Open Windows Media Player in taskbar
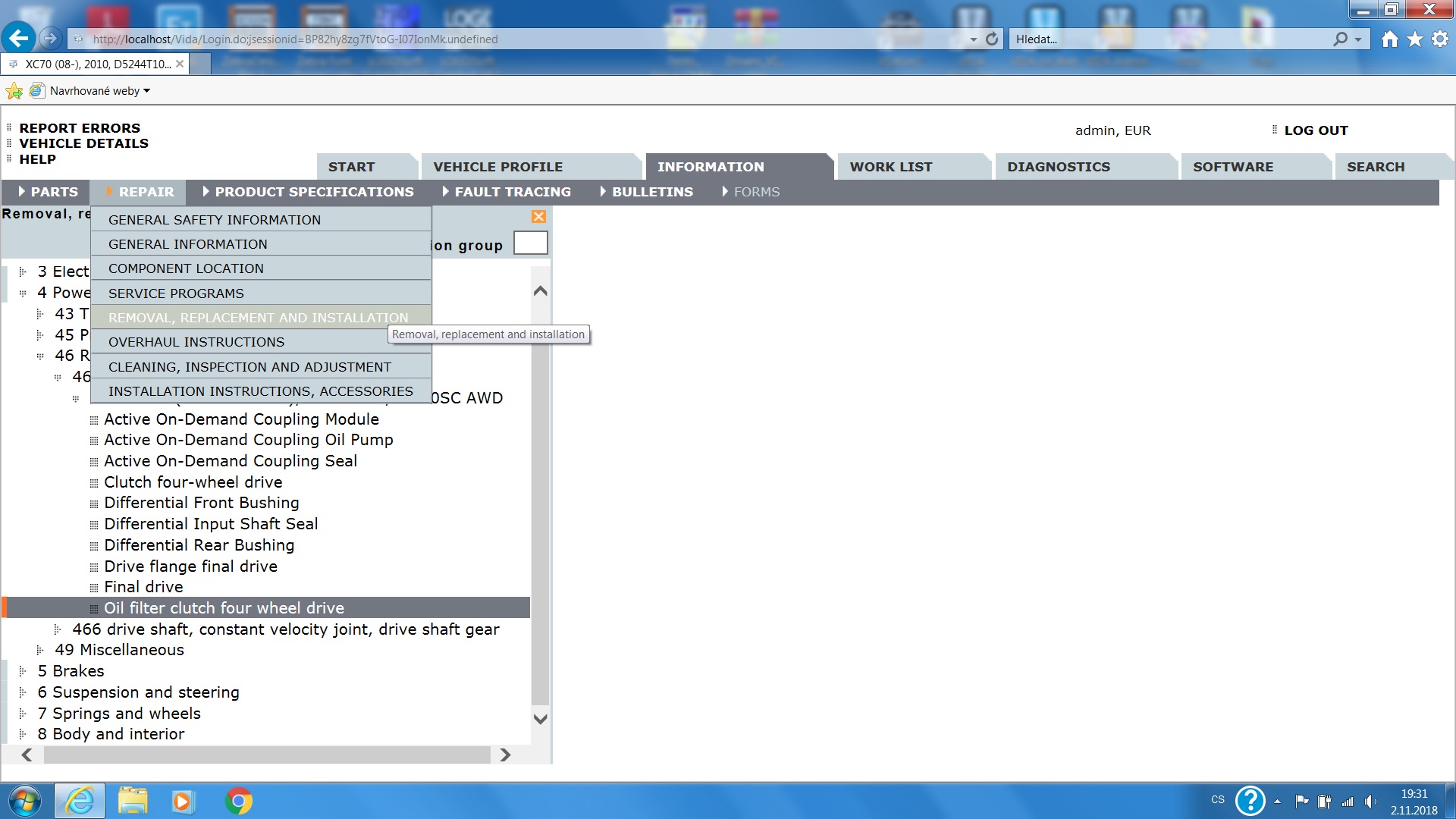1456x819 pixels. tap(182, 801)
